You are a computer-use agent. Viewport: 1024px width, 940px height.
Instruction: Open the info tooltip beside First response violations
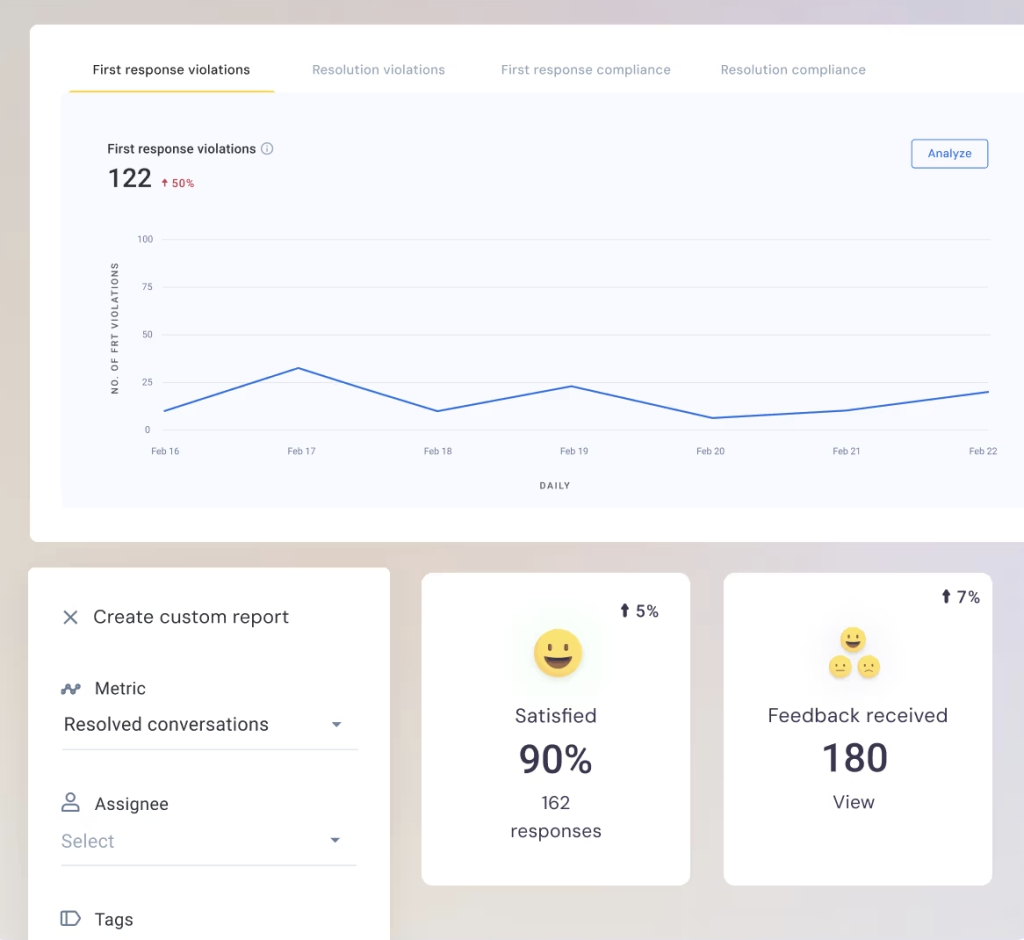point(266,148)
